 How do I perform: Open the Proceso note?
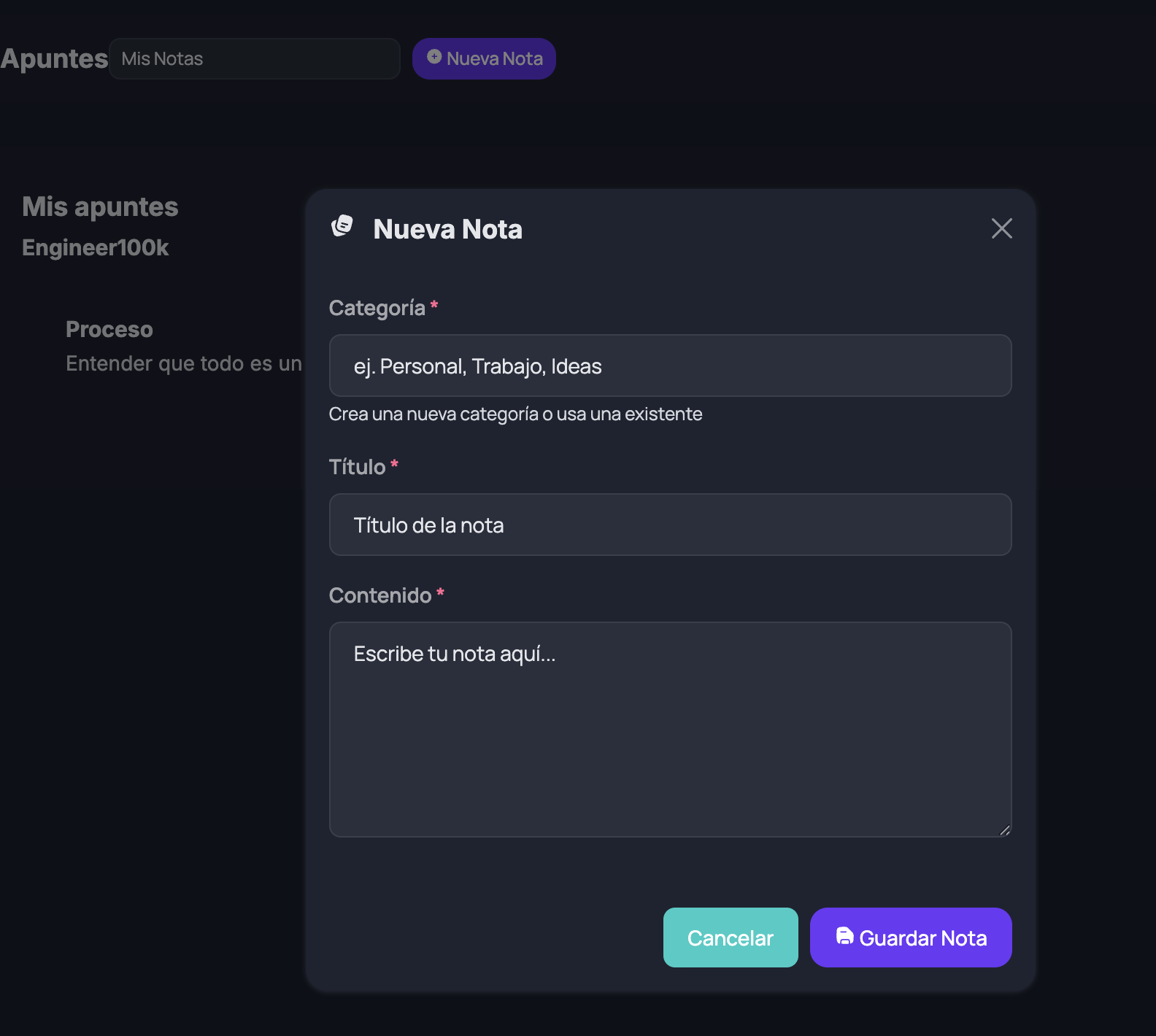109,330
